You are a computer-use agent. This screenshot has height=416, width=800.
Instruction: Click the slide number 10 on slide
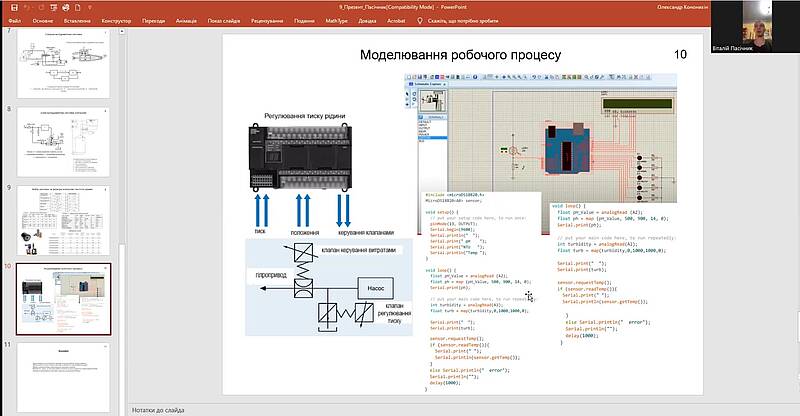coord(680,55)
